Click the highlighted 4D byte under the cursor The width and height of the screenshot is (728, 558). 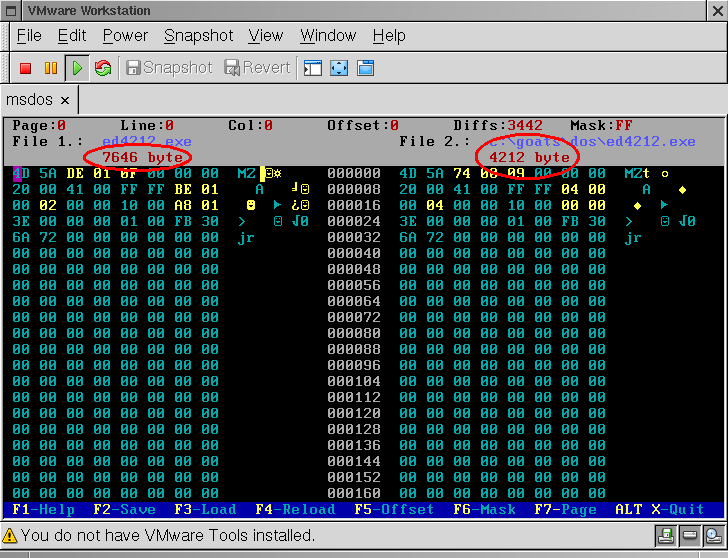point(21,173)
